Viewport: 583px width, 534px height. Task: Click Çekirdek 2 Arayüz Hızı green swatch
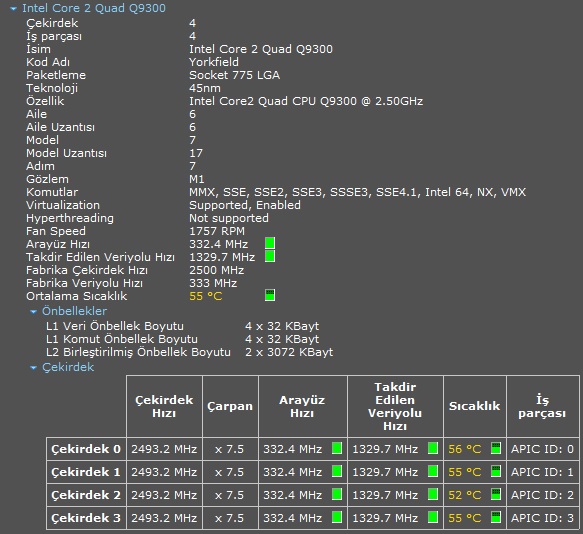pyautogui.click(x=337, y=494)
